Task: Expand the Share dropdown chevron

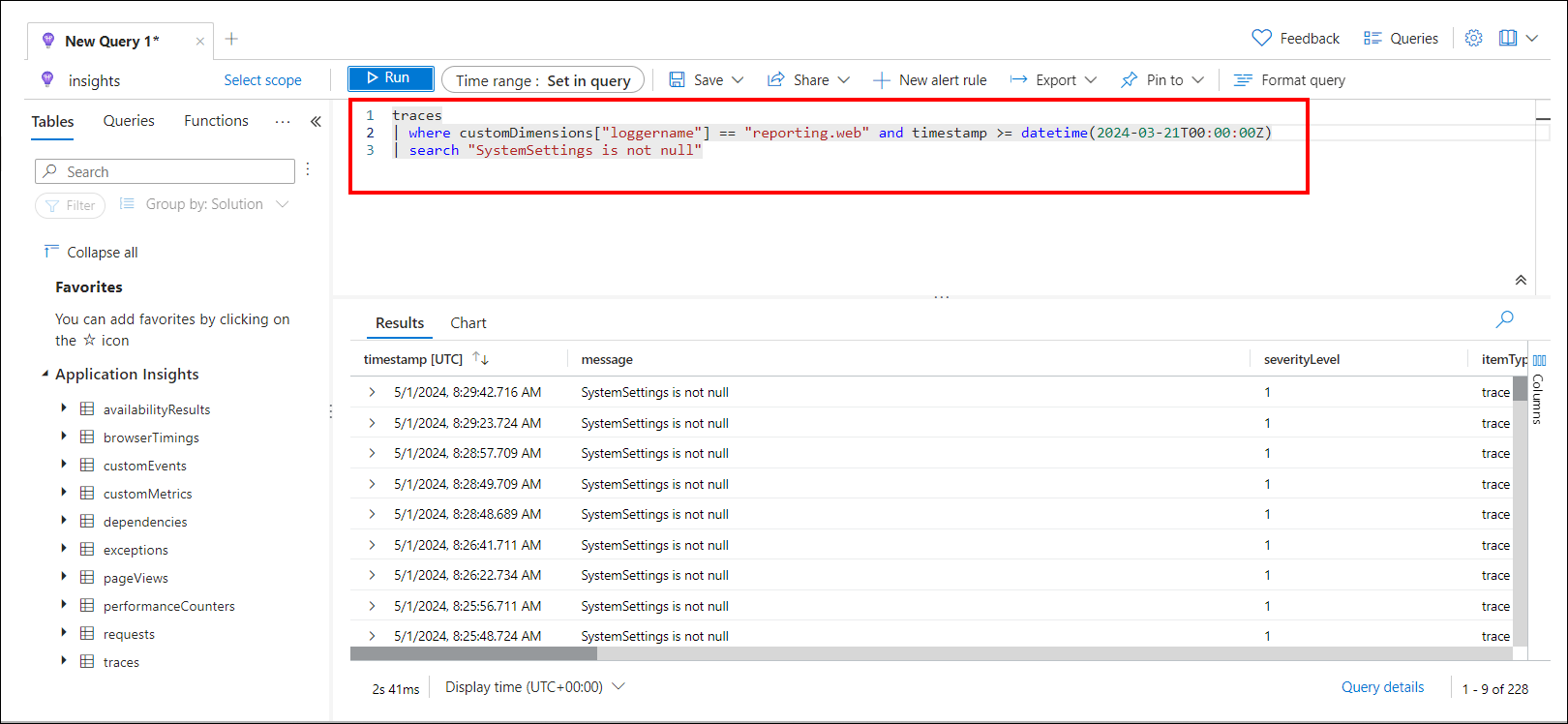Action: pyautogui.click(x=844, y=80)
